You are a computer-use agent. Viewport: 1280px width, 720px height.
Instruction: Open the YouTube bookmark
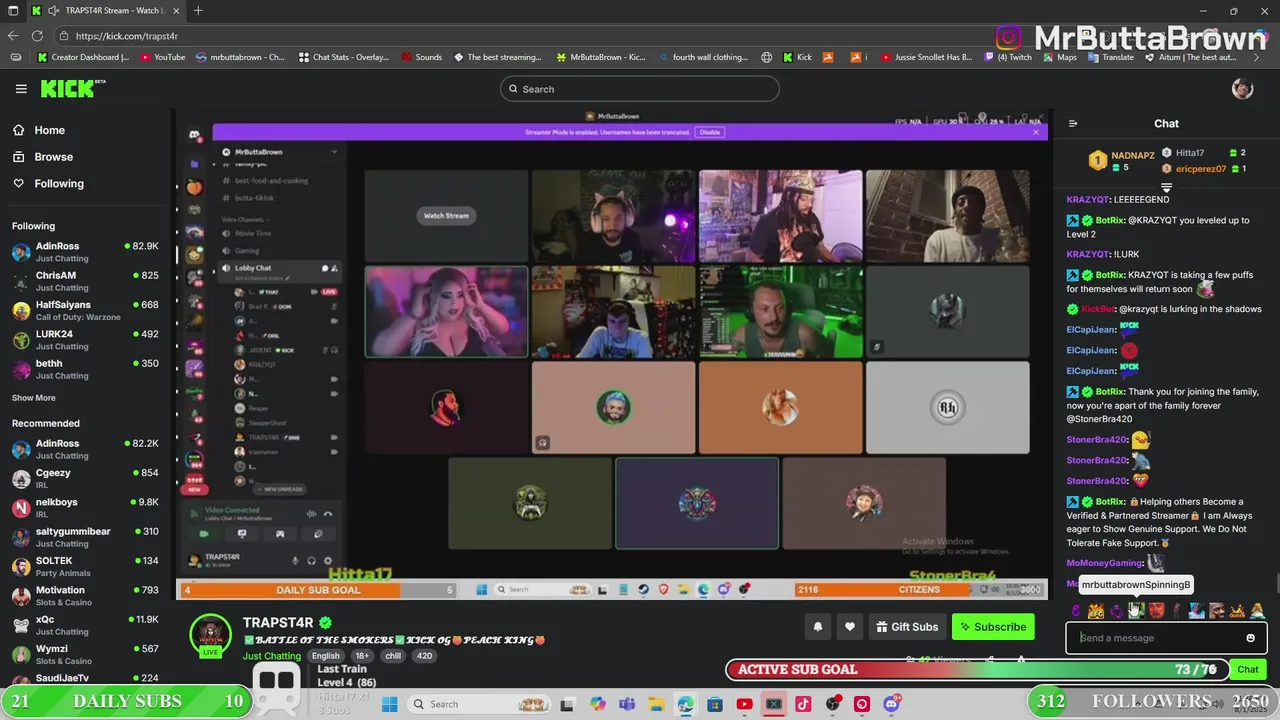click(163, 57)
